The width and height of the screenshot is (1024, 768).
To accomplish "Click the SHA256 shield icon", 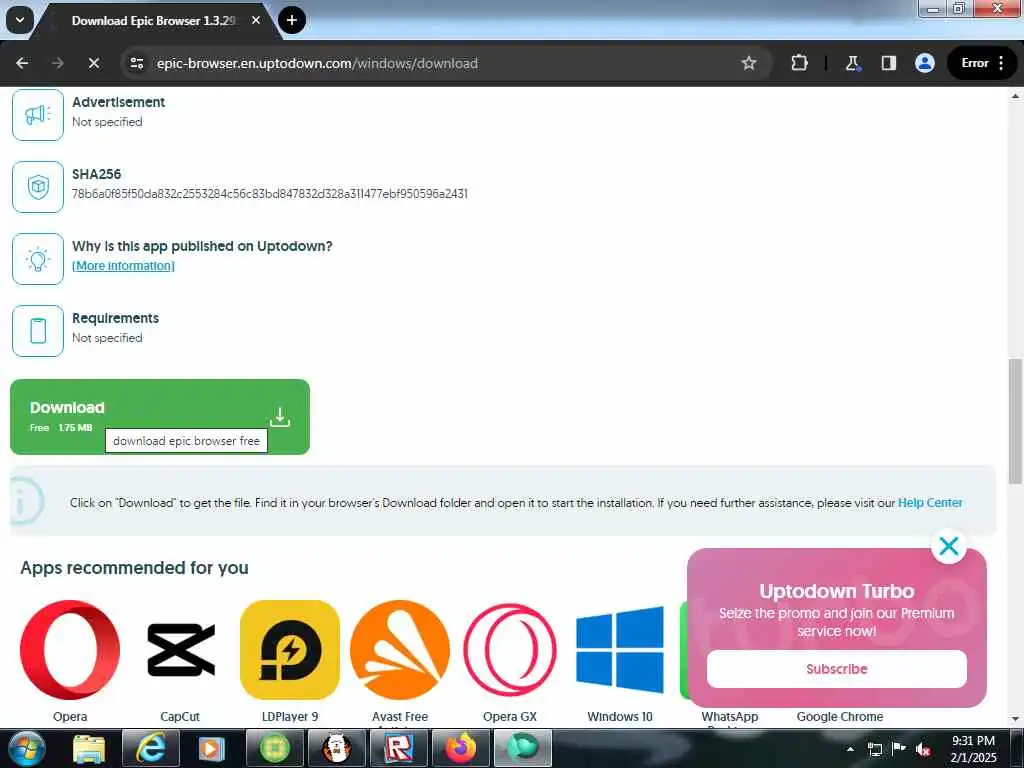I will click(x=38, y=187).
